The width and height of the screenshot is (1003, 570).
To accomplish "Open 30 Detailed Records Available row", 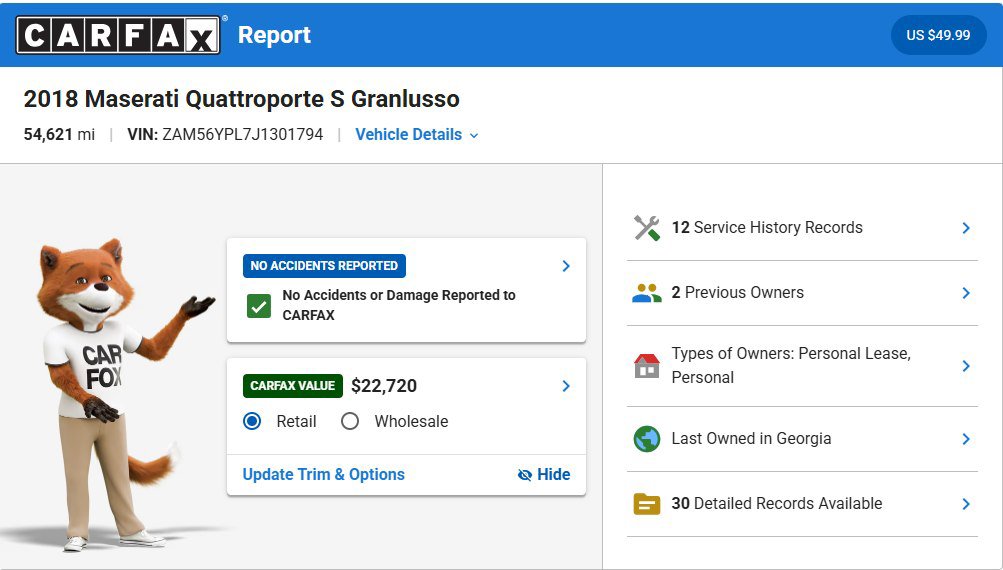I will pyautogui.click(x=802, y=504).
